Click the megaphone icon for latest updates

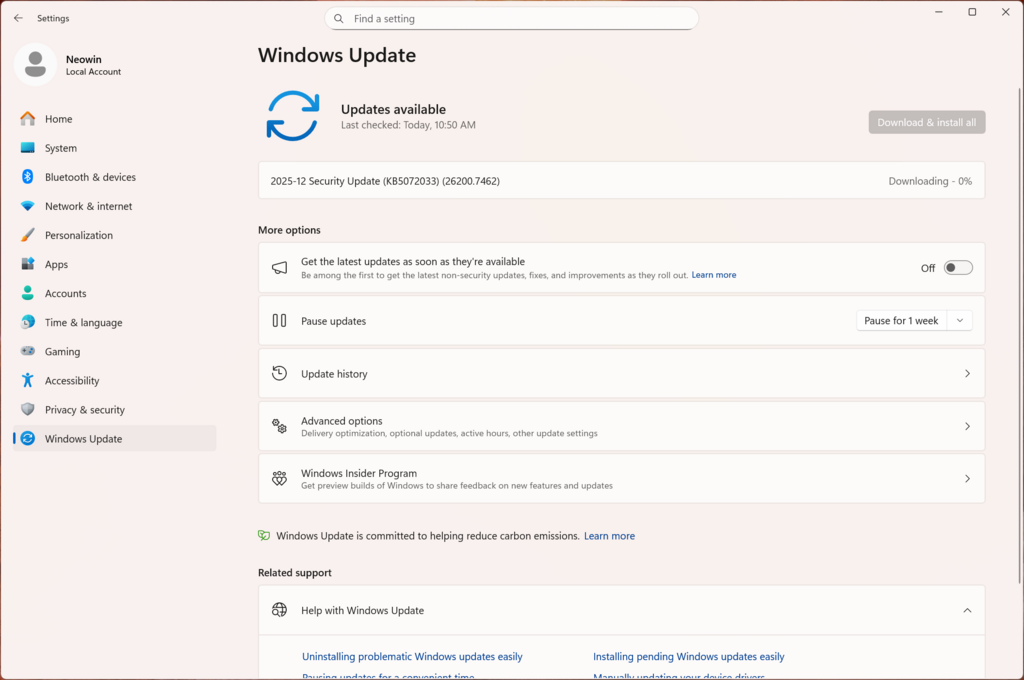click(280, 268)
